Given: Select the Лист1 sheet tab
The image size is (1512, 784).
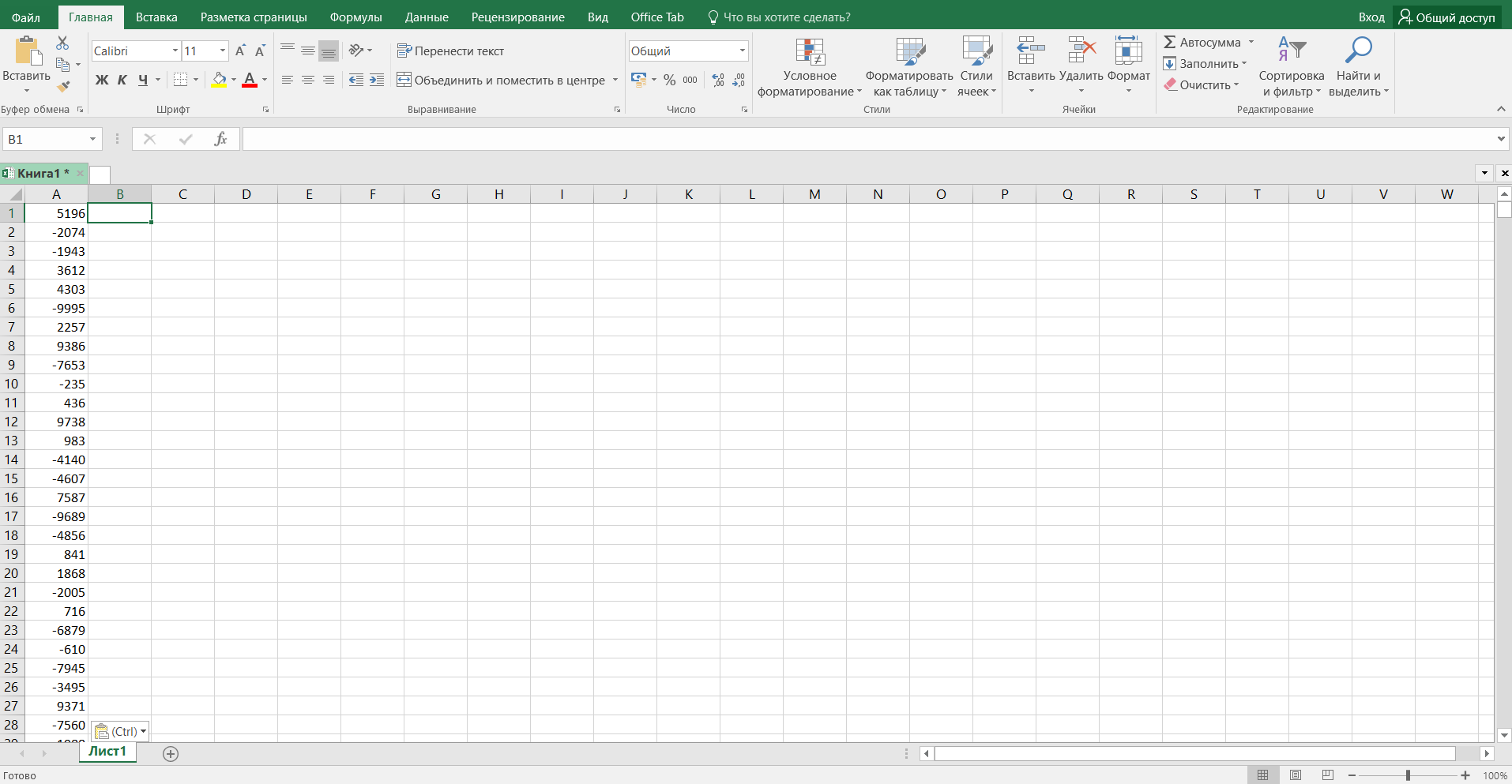Looking at the screenshot, I should (x=107, y=752).
